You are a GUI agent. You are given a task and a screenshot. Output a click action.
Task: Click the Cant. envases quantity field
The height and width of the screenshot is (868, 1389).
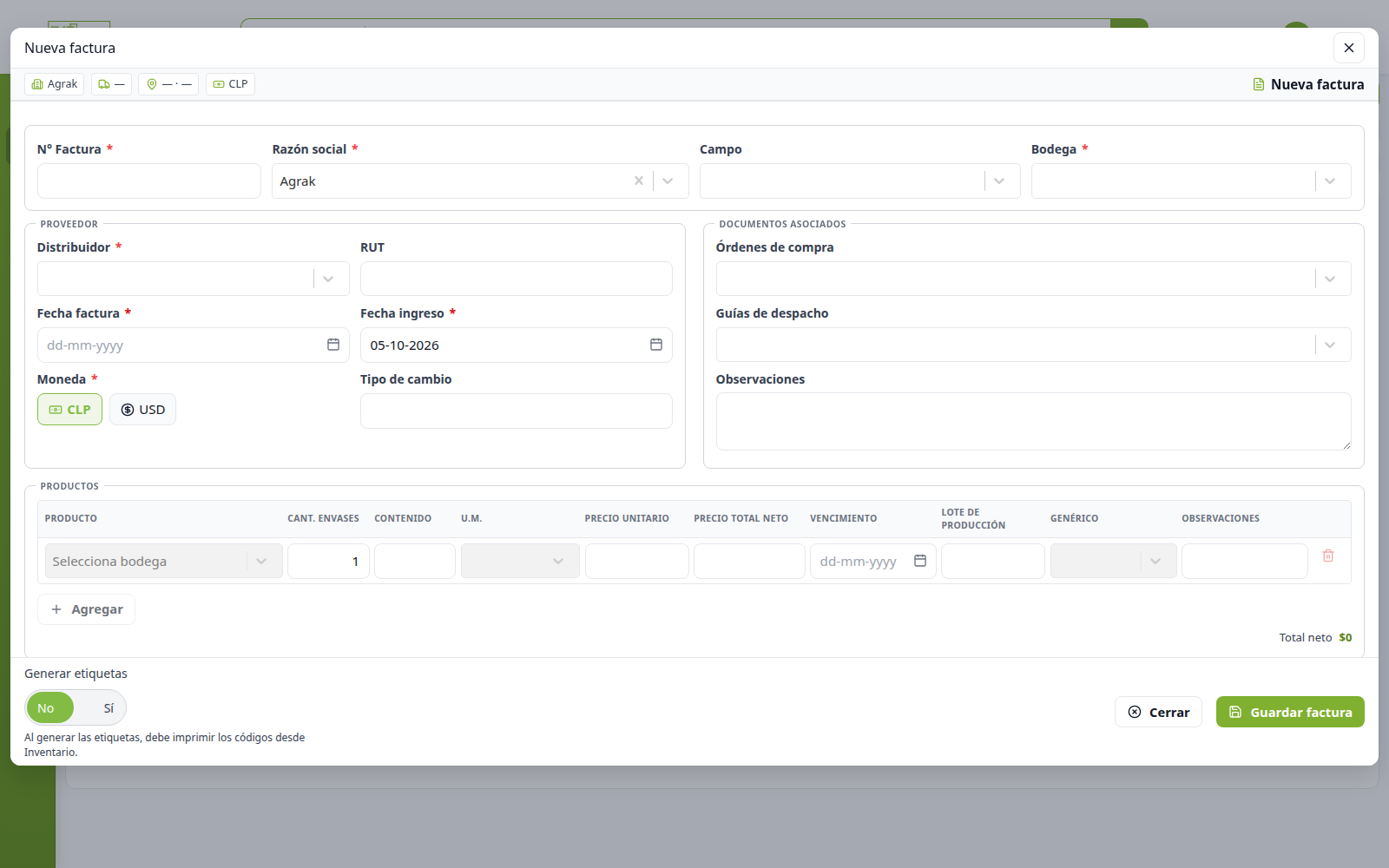(x=328, y=561)
